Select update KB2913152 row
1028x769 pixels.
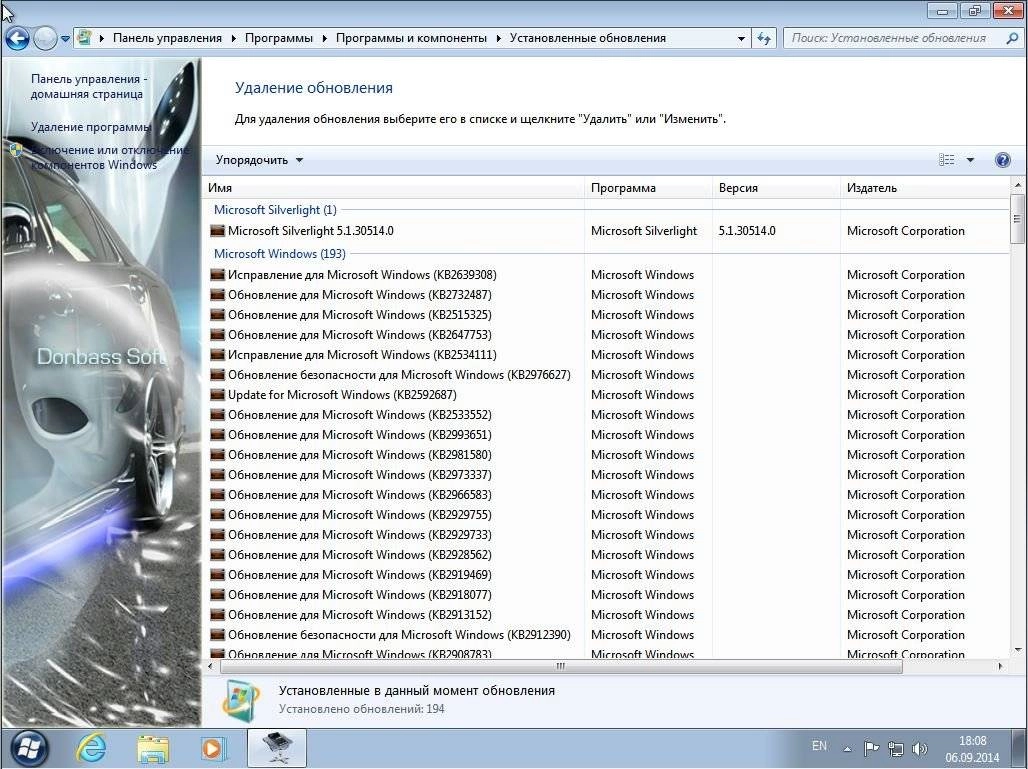pyautogui.click(x=606, y=615)
